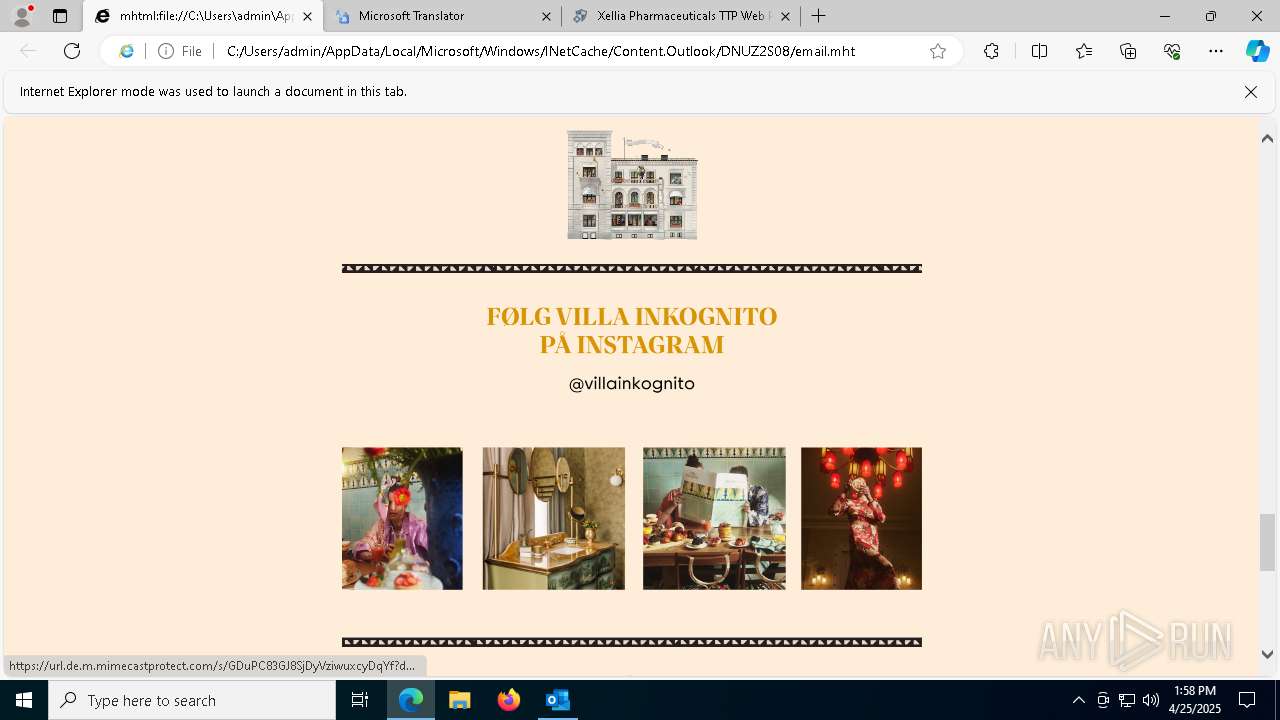Viewport: 1280px width, 720px height.
Task: Open volume control tray icon
Action: pyautogui.click(x=1151, y=700)
